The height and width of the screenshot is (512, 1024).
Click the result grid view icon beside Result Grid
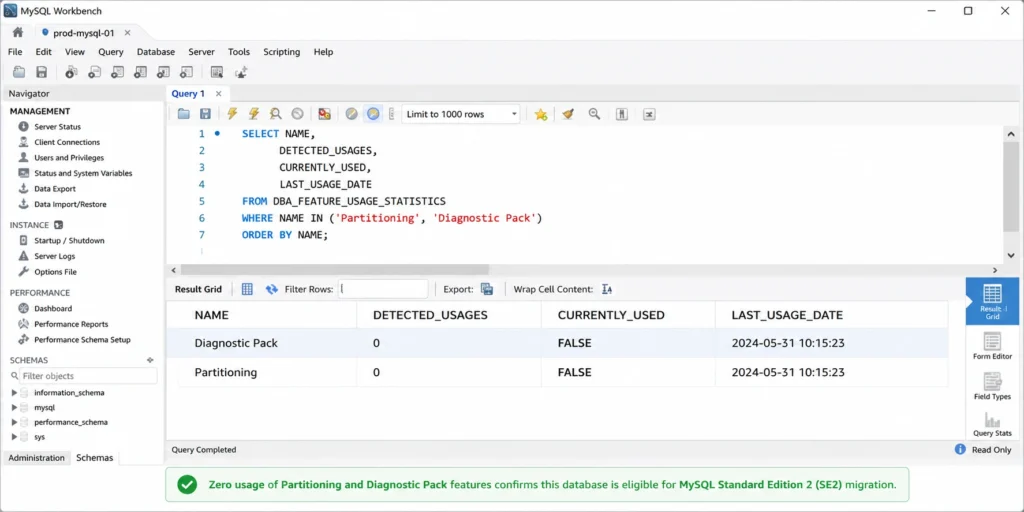coord(247,289)
